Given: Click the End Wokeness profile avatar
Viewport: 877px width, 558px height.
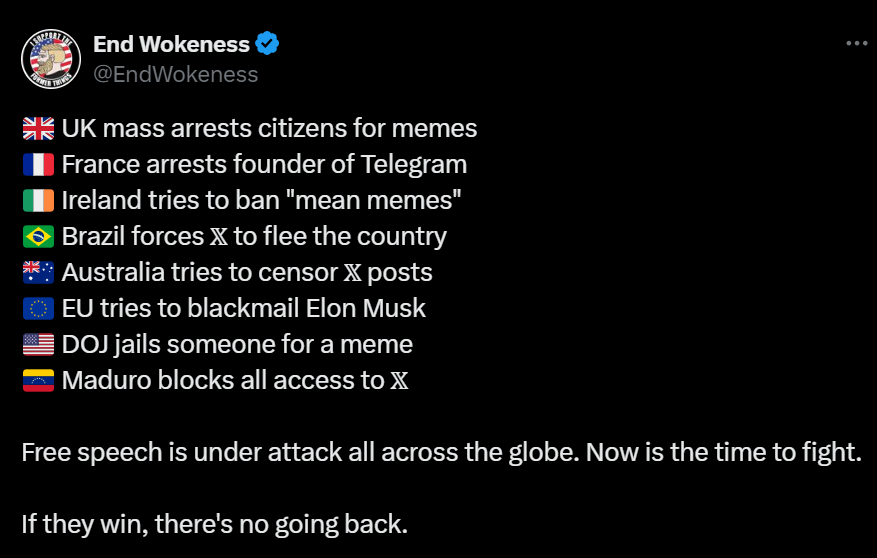Looking at the screenshot, I should click(51, 59).
